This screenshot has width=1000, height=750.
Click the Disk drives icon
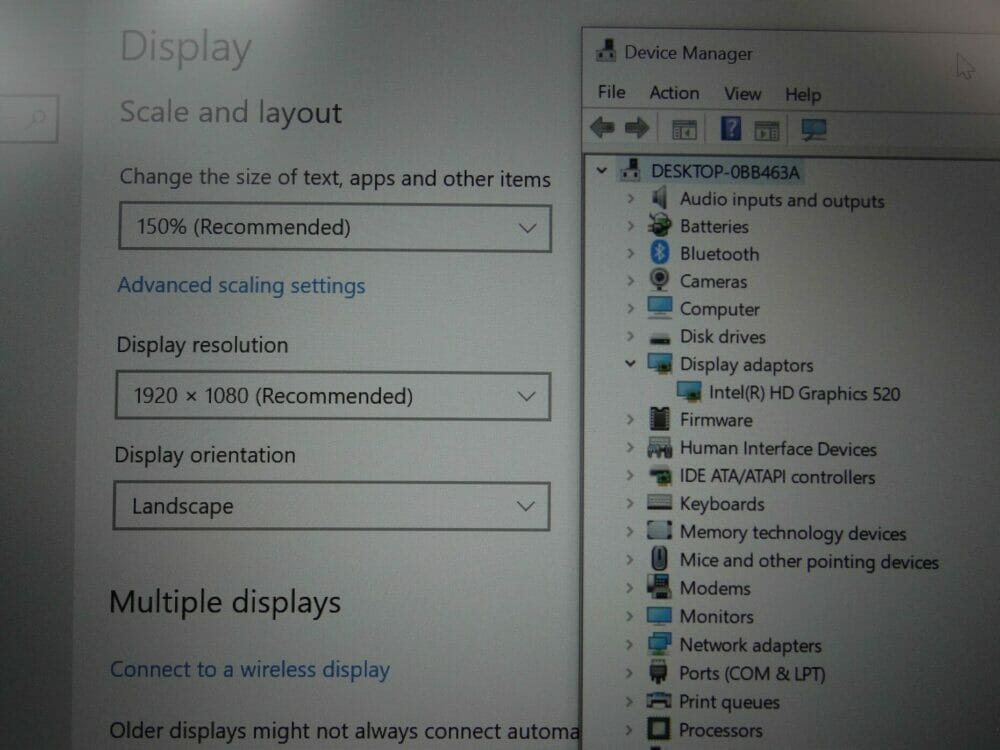[x=659, y=338]
